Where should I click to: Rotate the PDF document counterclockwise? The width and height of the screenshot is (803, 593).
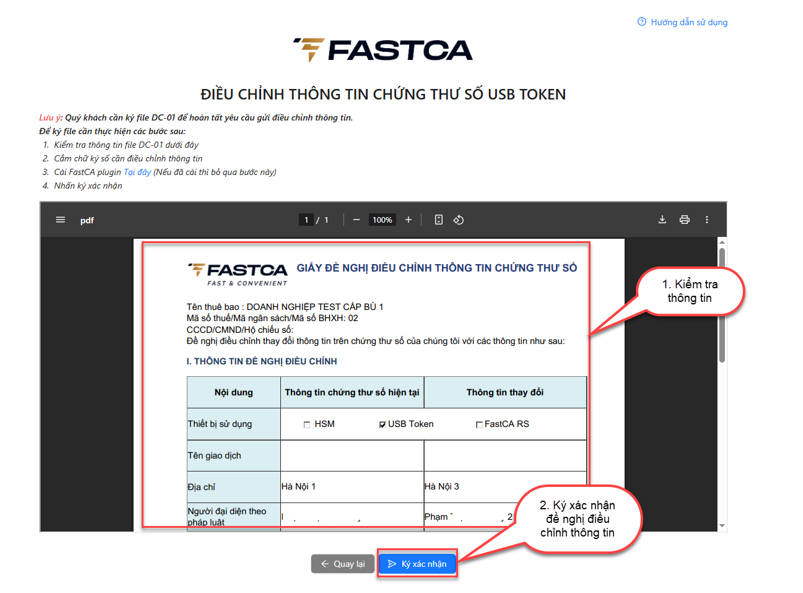[x=459, y=220]
